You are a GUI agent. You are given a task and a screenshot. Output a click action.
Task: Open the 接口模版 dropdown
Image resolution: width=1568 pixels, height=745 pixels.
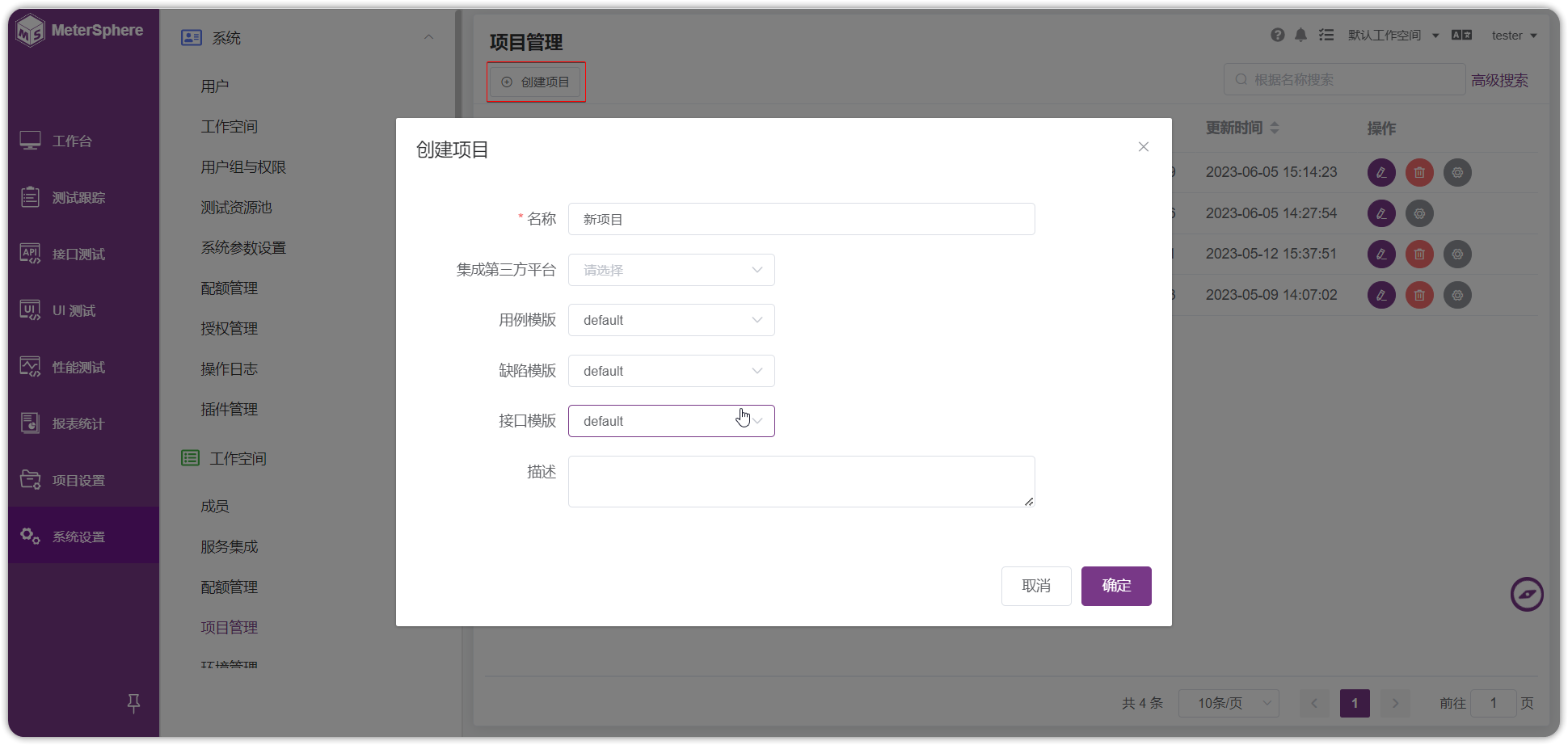pos(672,421)
